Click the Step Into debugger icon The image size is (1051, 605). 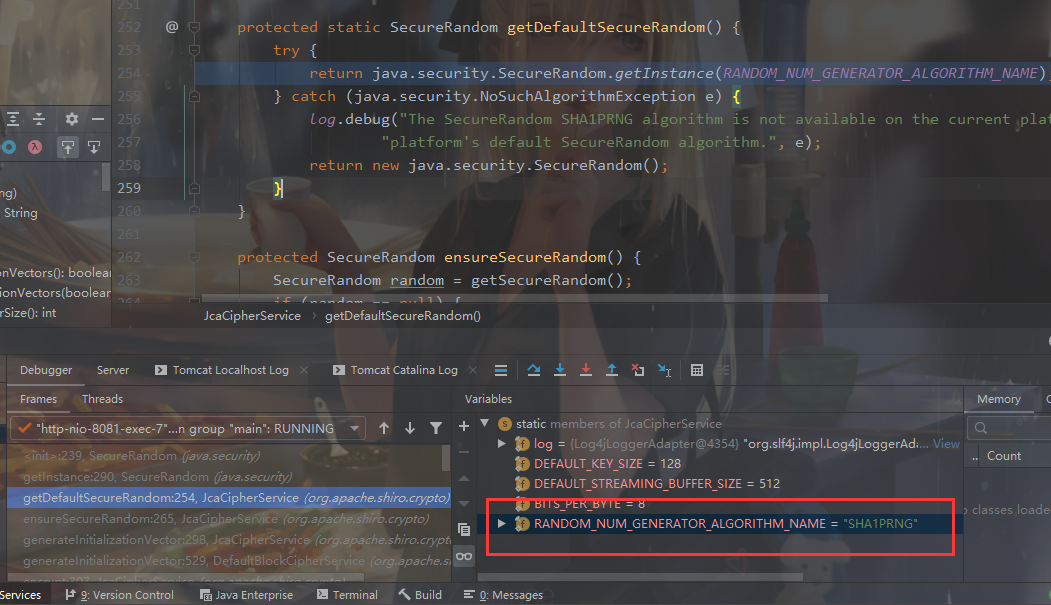[560, 370]
